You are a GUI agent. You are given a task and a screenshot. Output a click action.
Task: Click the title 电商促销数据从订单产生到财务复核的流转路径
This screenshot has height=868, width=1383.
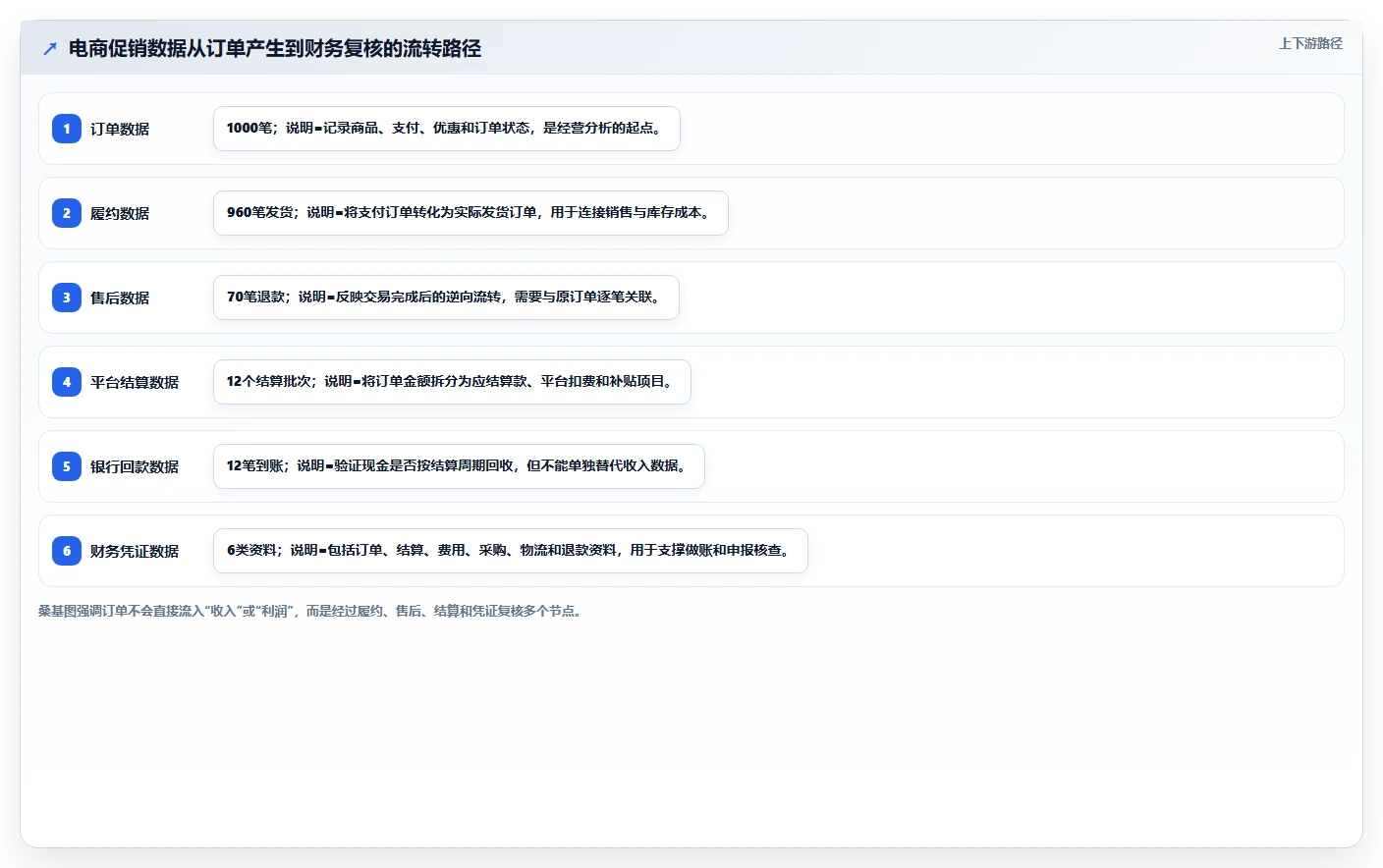pyautogui.click(x=275, y=48)
